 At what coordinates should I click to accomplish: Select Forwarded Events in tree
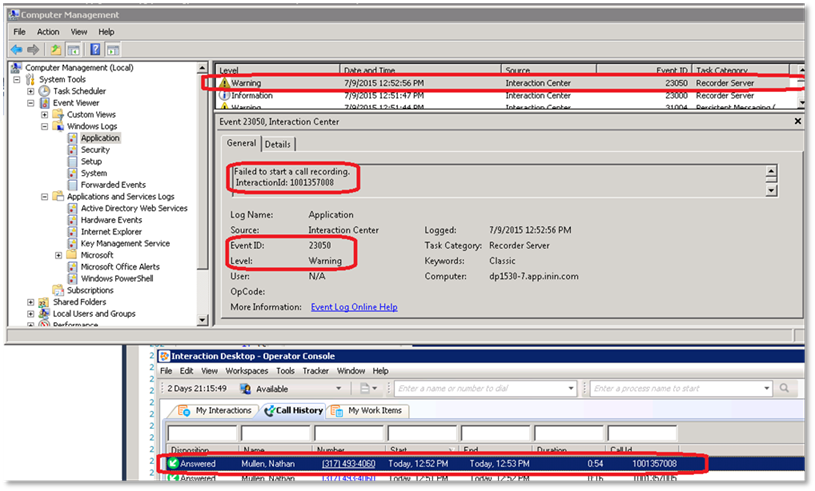113,185
